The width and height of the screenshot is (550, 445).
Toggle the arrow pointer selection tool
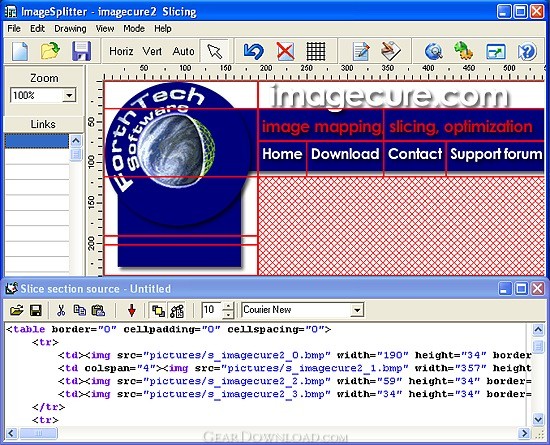pos(214,51)
